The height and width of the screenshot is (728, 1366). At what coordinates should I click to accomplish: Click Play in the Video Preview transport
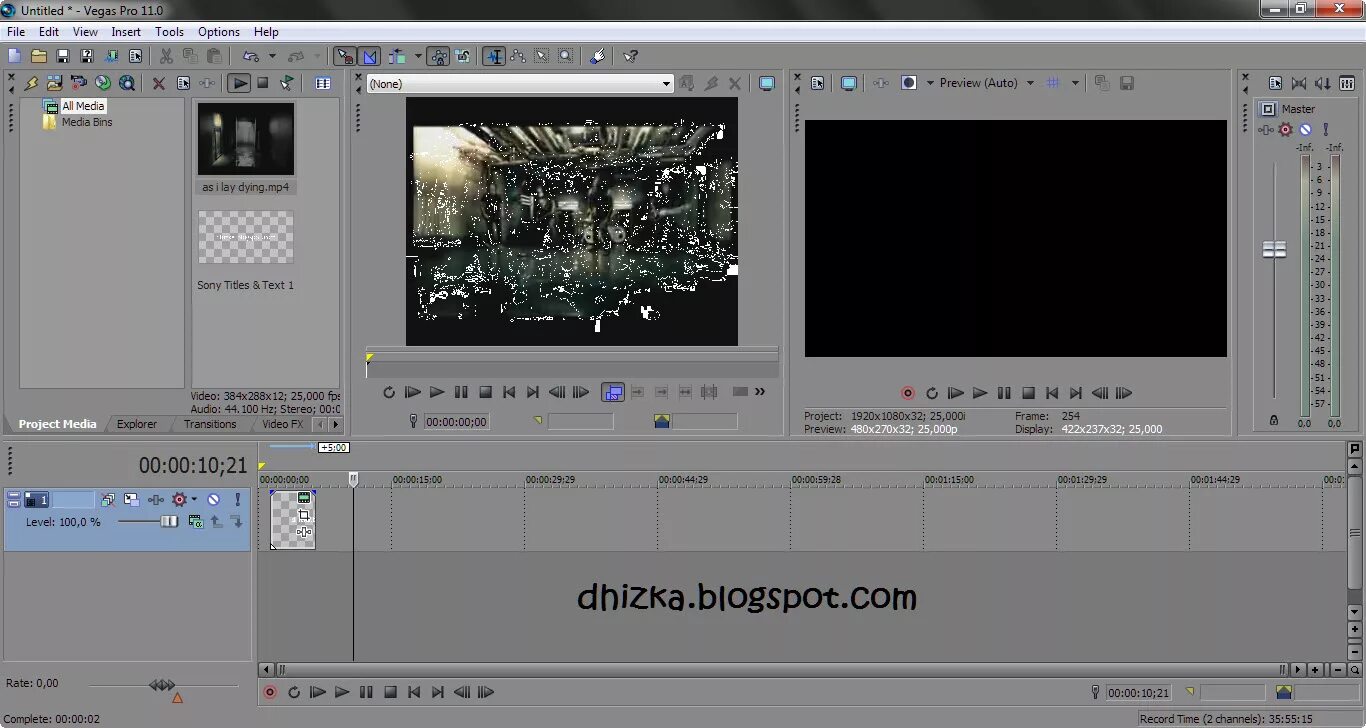click(x=980, y=393)
